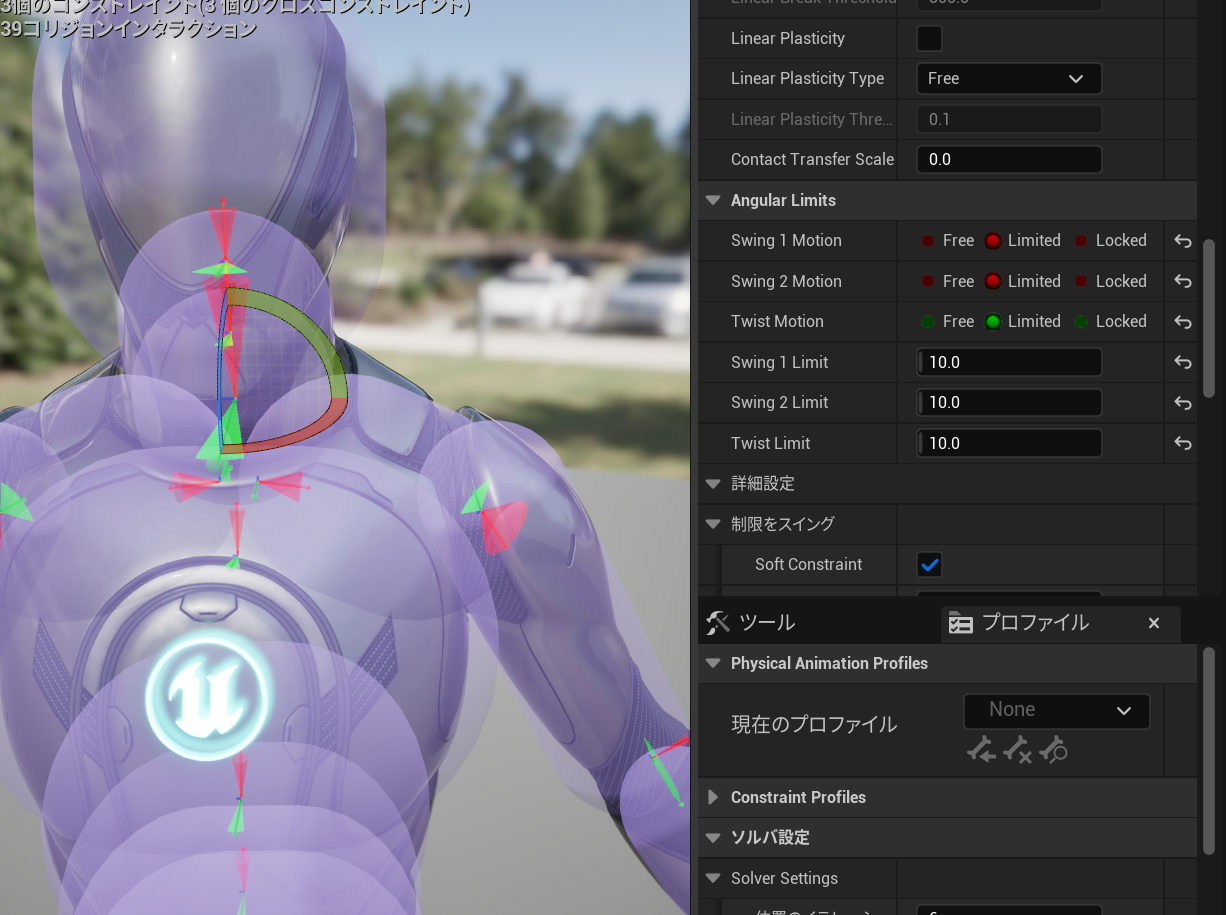Screen dimensions: 1226x915
Task: Collapse the Physical Animation Profiles section
Action: [713, 664]
